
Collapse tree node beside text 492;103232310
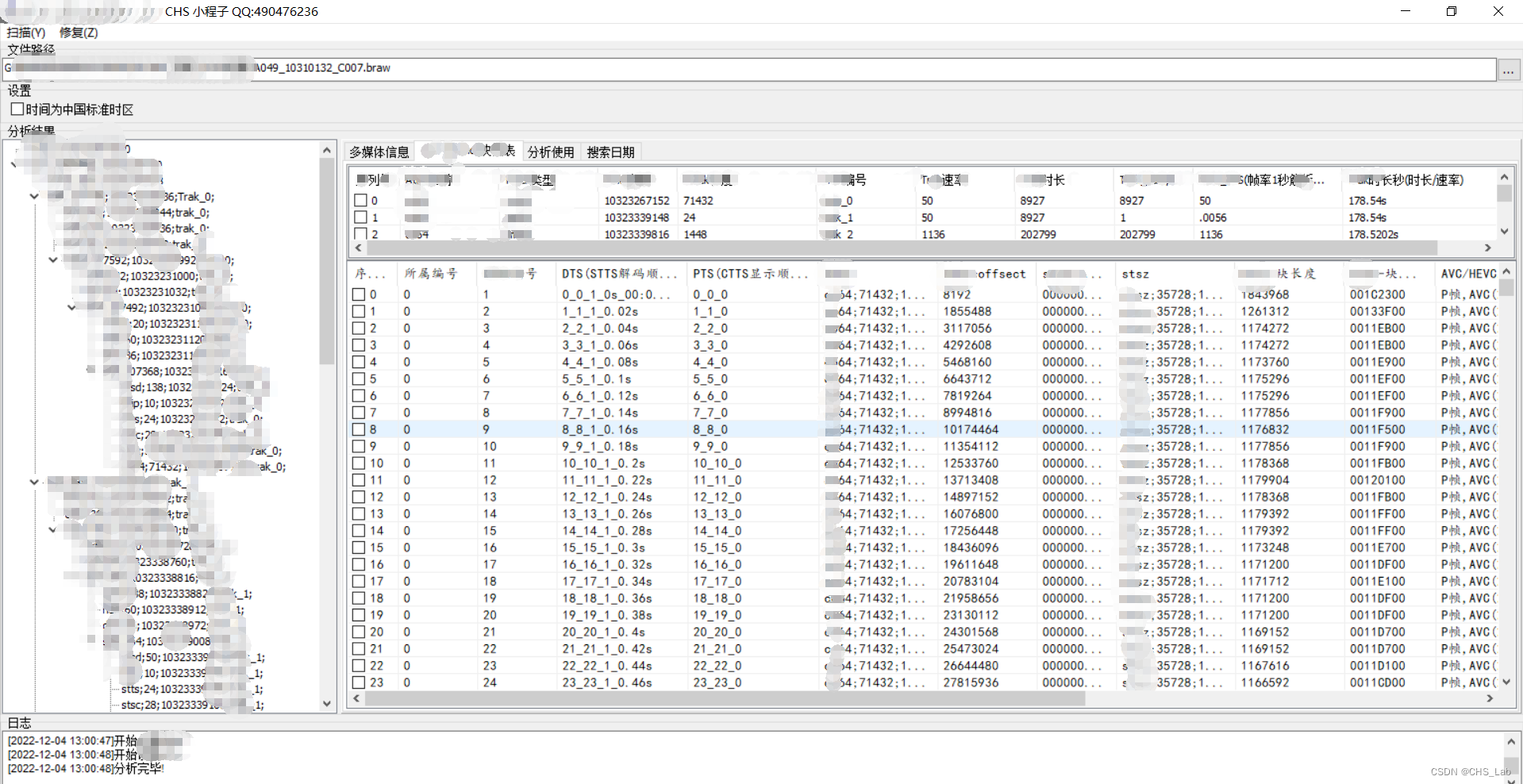(71, 307)
